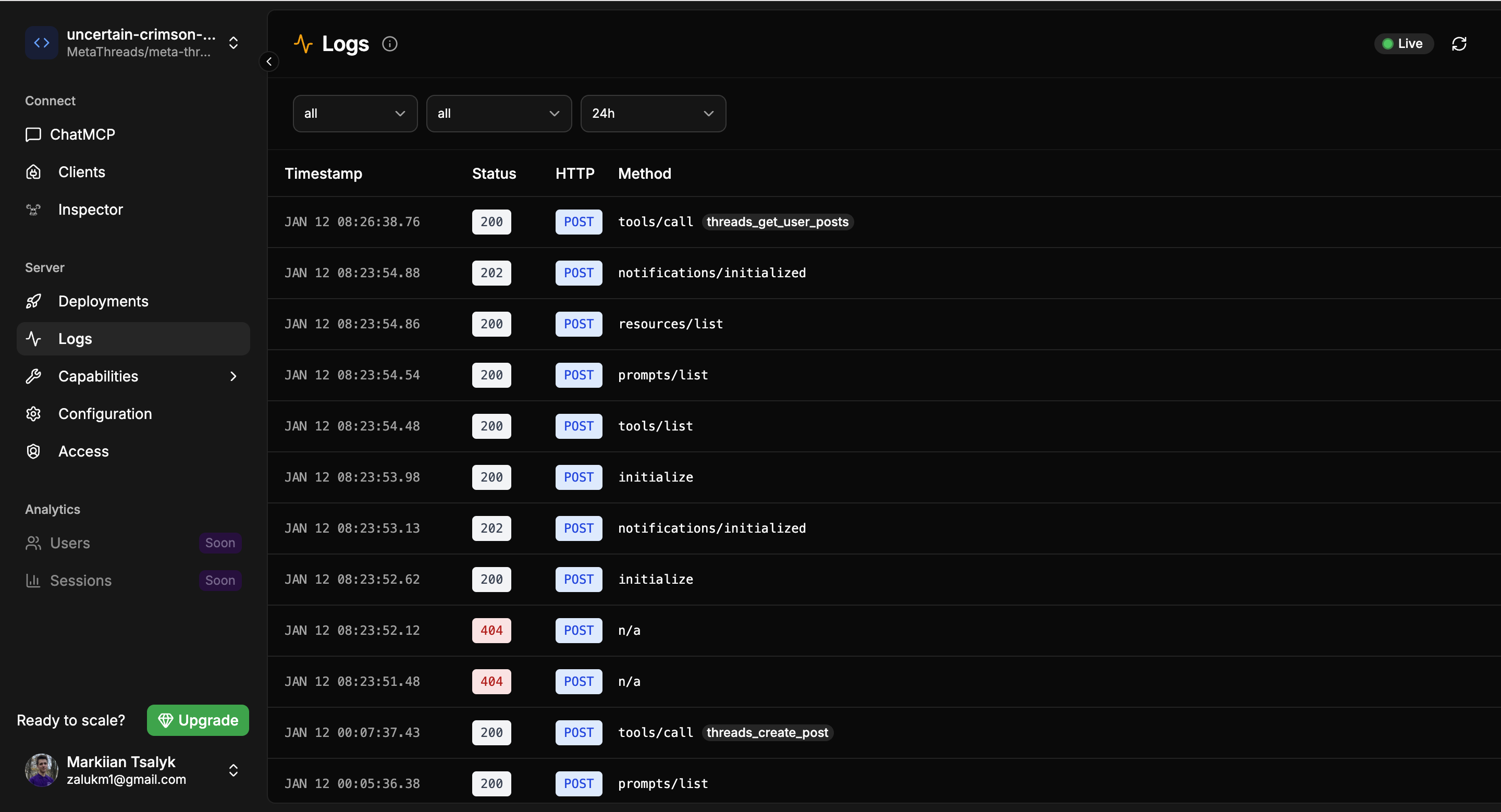
Task: Expand the Capabilities submenu chevron
Action: pos(233,376)
